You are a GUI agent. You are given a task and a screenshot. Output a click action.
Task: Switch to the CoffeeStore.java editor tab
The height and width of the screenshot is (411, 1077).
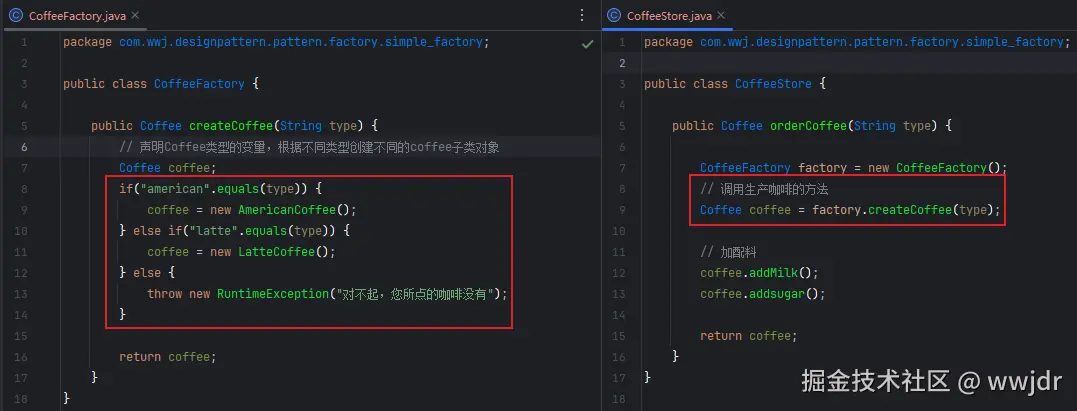point(668,15)
